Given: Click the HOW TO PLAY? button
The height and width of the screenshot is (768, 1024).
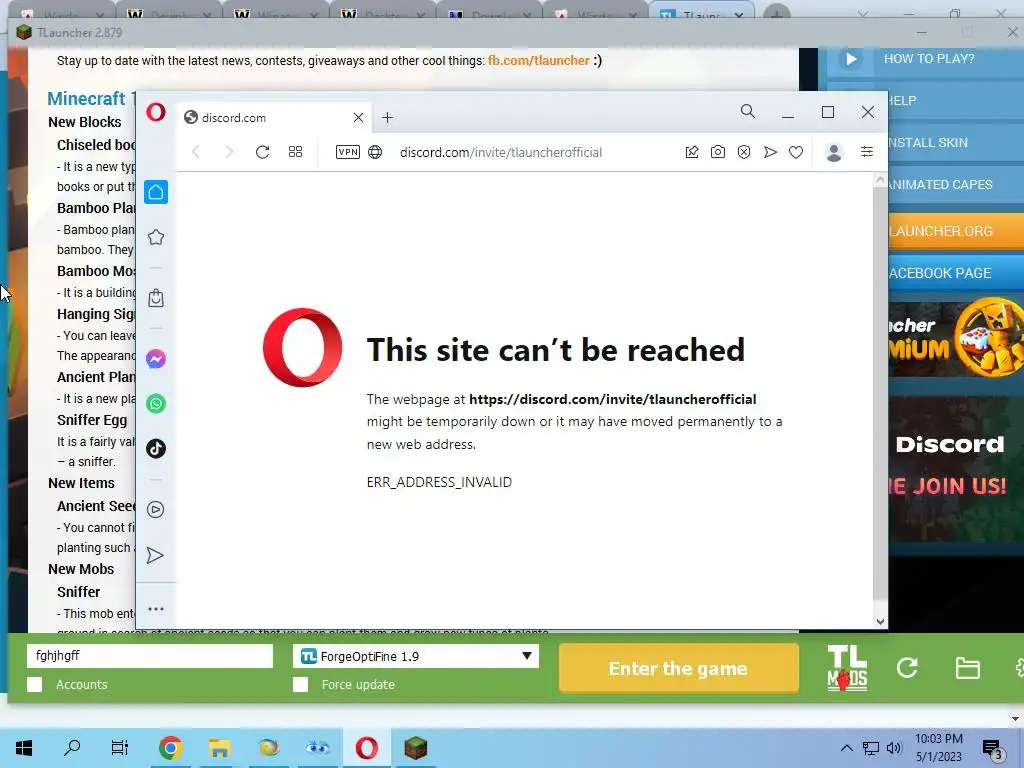Looking at the screenshot, I should pyautogui.click(x=925, y=59).
